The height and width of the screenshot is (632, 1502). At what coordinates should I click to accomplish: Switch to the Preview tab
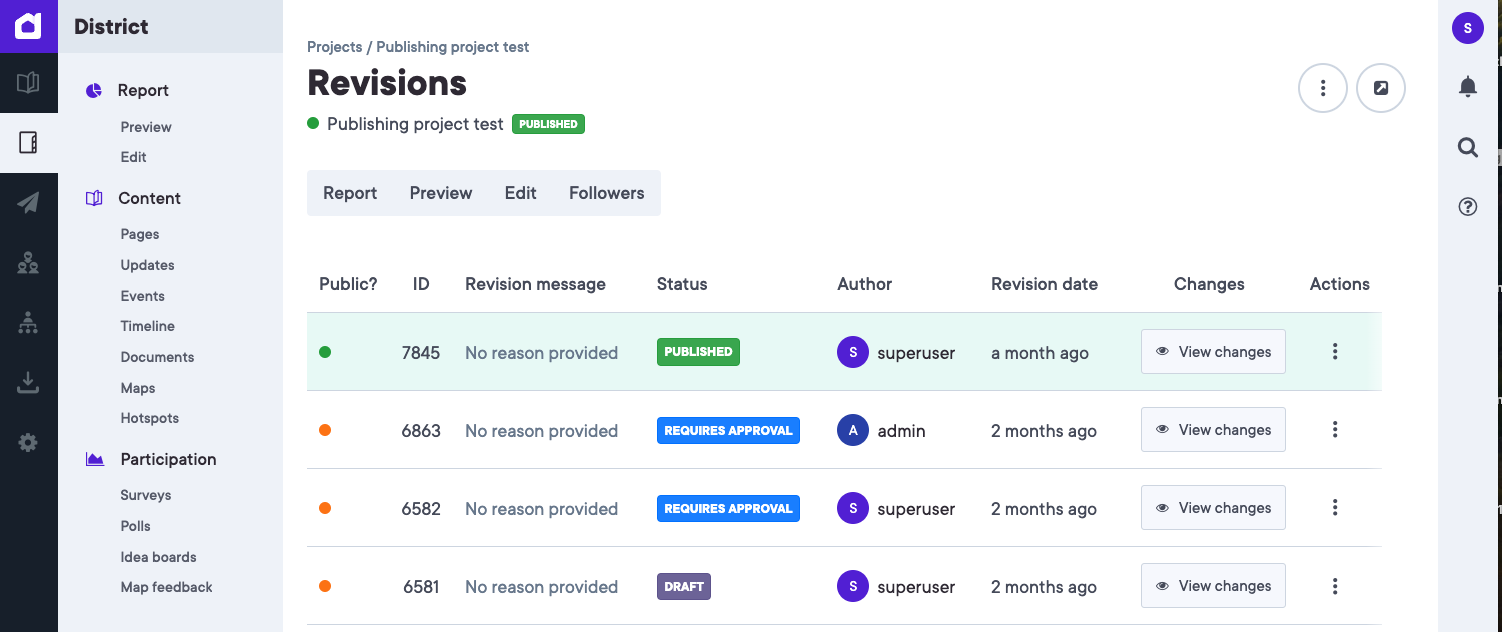coord(440,193)
